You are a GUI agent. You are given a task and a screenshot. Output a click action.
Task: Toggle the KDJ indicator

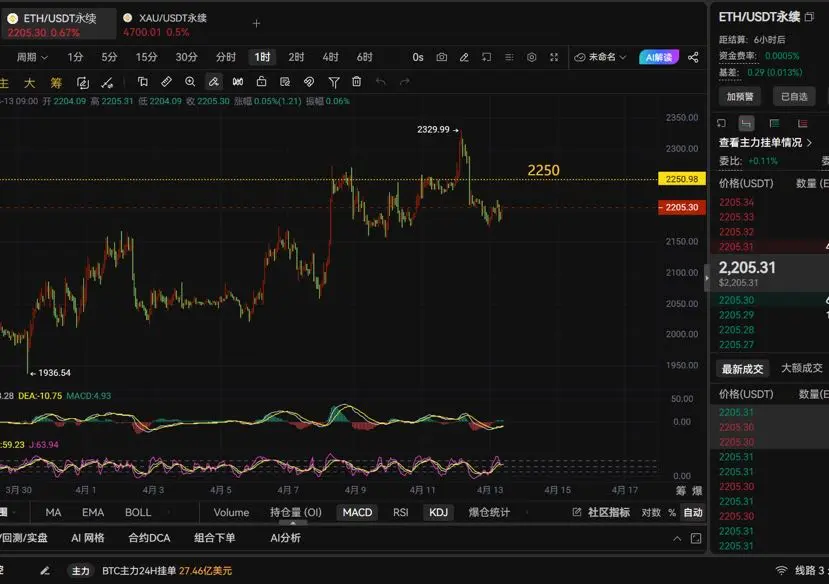point(438,512)
